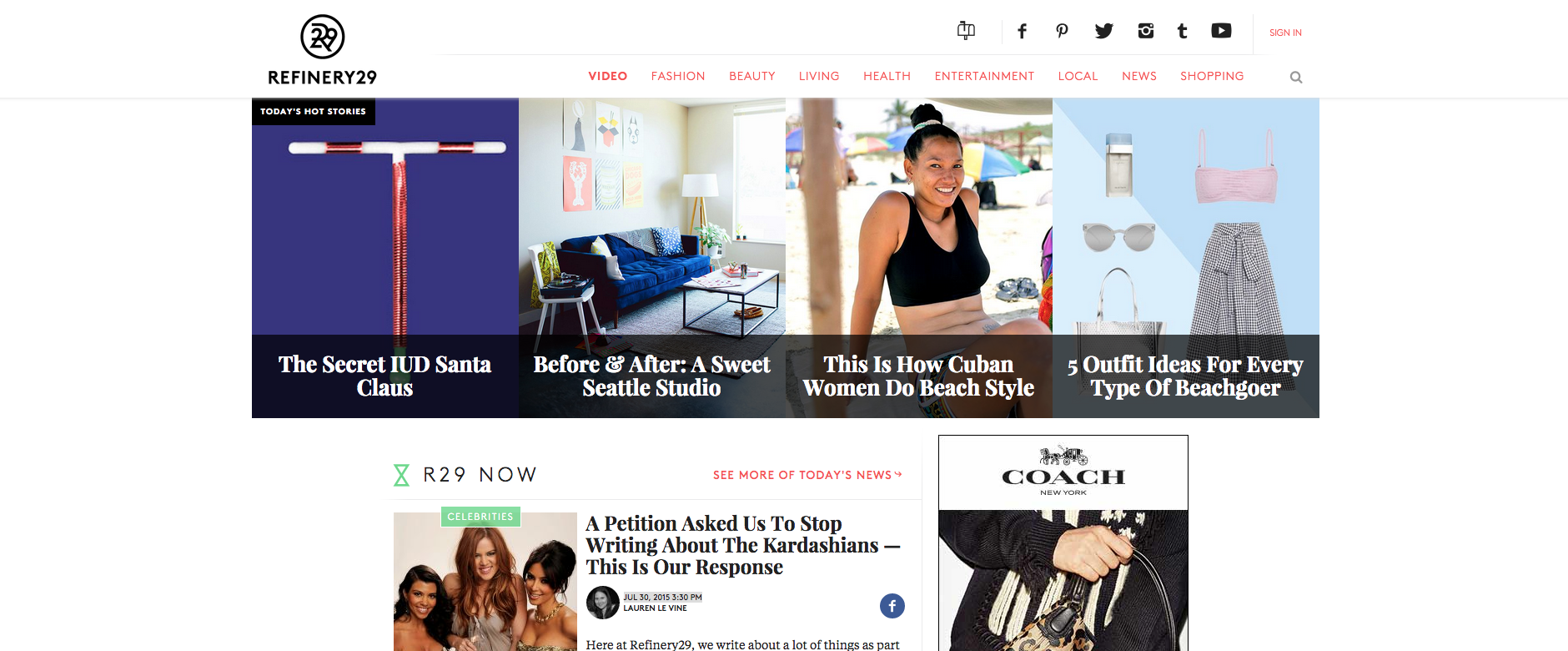Click the Refinery29 logo
1568x651 pixels.
tap(323, 50)
